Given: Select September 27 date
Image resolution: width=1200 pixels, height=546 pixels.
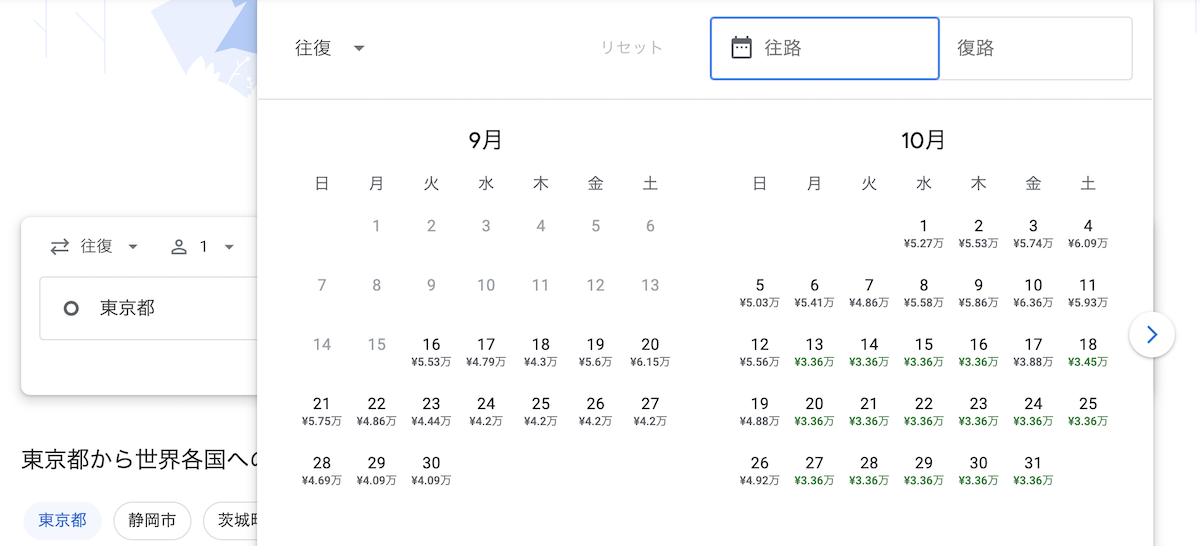Looking at the screenshot, I should pos(650,411).
